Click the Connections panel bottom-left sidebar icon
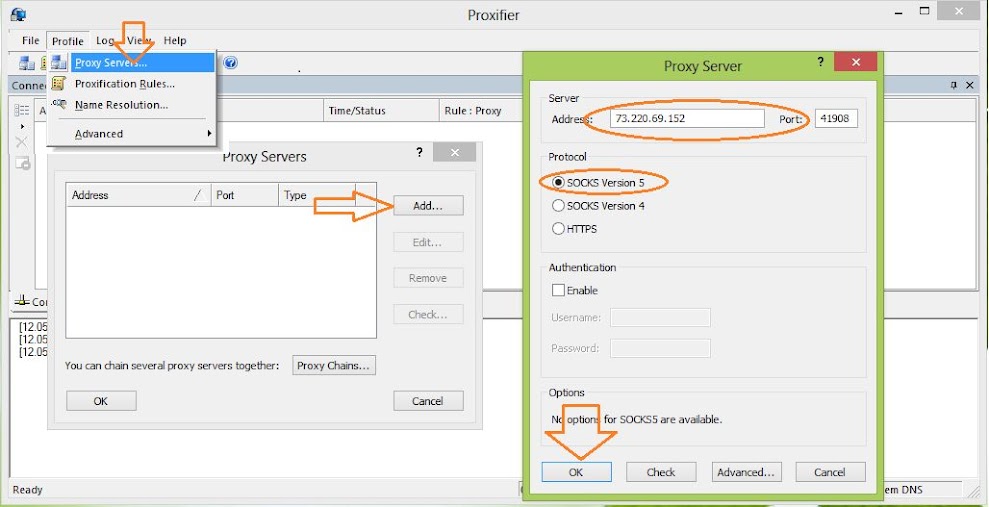 (x=23, y=163)
